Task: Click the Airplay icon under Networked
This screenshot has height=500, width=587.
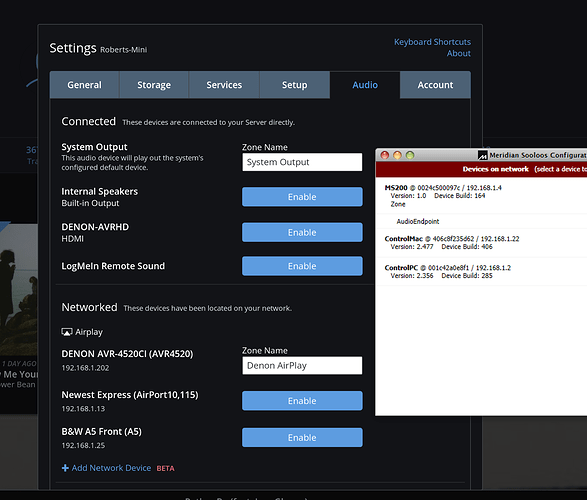Action: pos(67,332)
